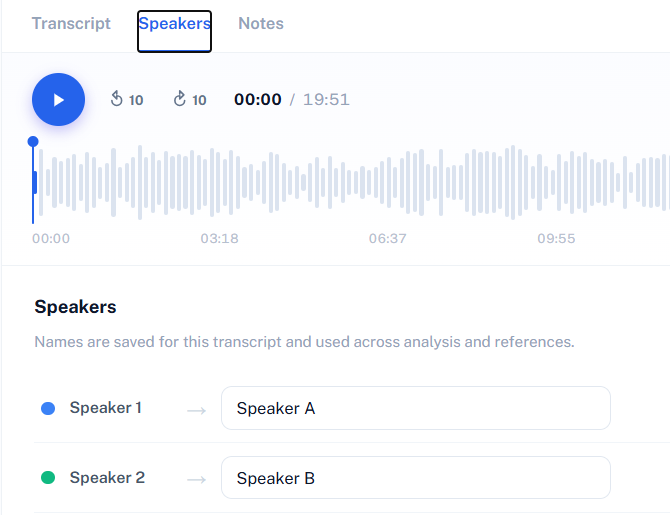
Task: Open the Notes tab
Action: [261, 24]
